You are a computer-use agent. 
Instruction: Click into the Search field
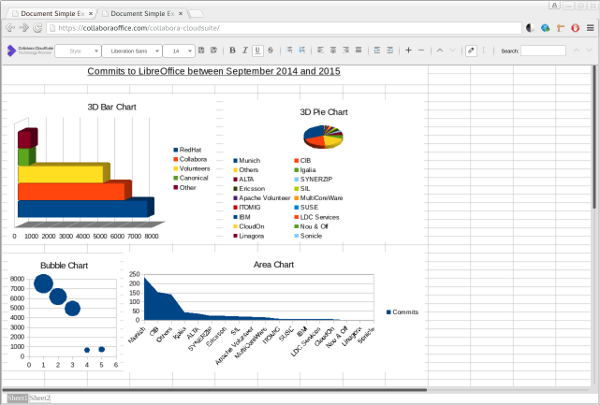pos(543,51)
